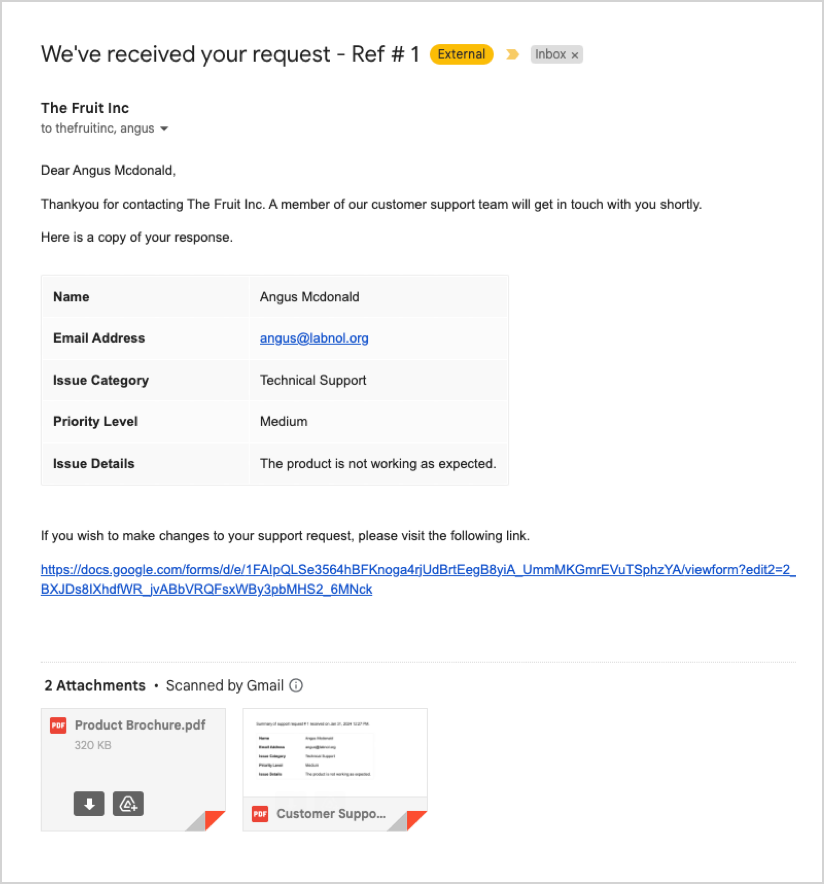
Task: Click the yellow External label badge
Action: tap(461, 54)
